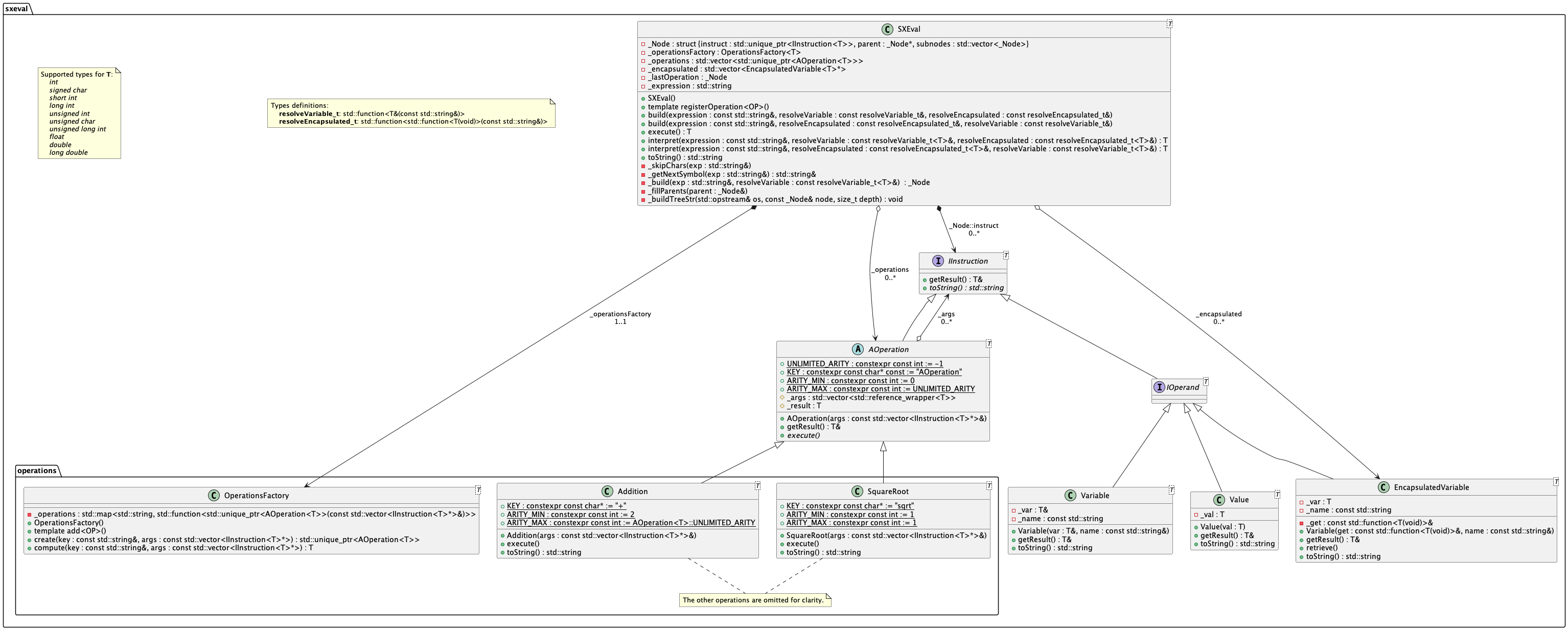Click the IOperand interface I icon

point(1159,387)
